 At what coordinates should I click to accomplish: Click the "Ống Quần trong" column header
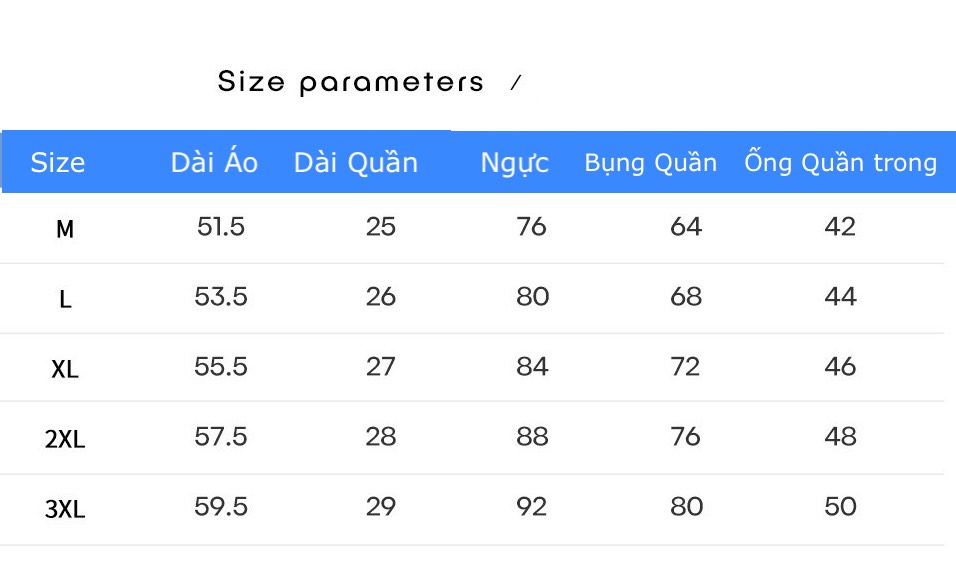(x=840, y=163)
